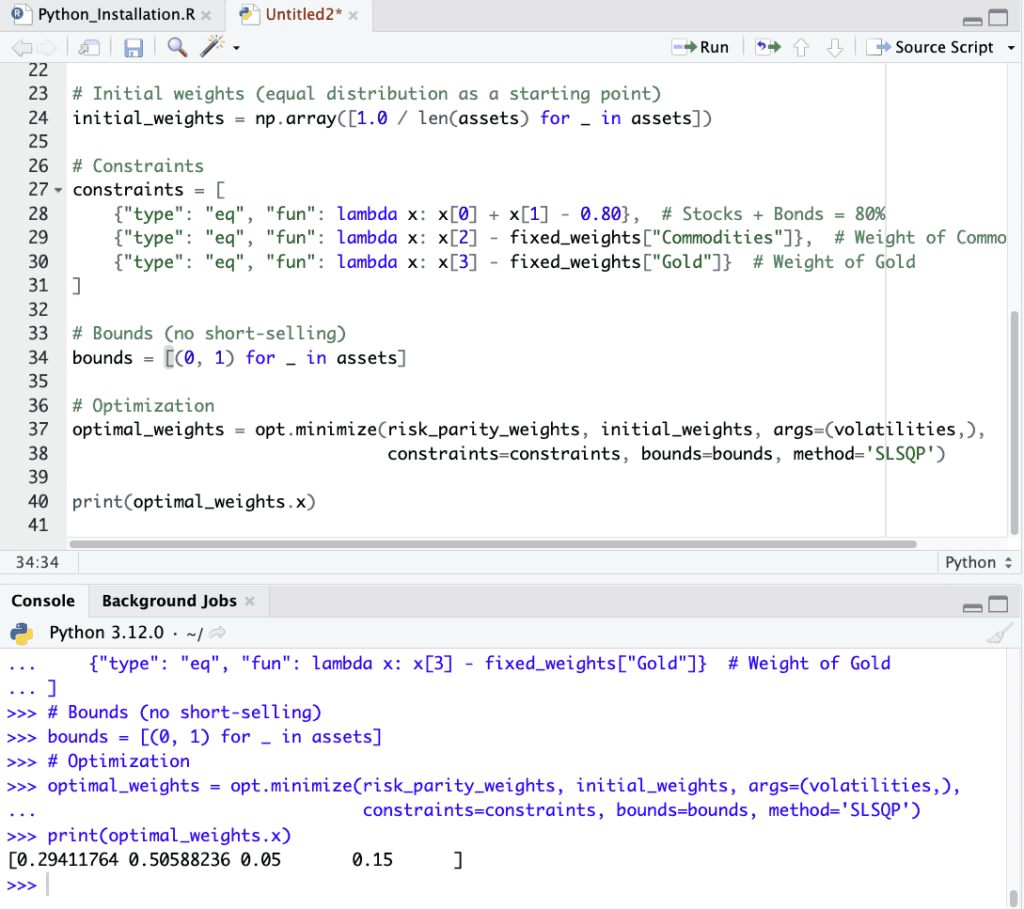Save the current script with the floppy disk icon

pos(133,47)
